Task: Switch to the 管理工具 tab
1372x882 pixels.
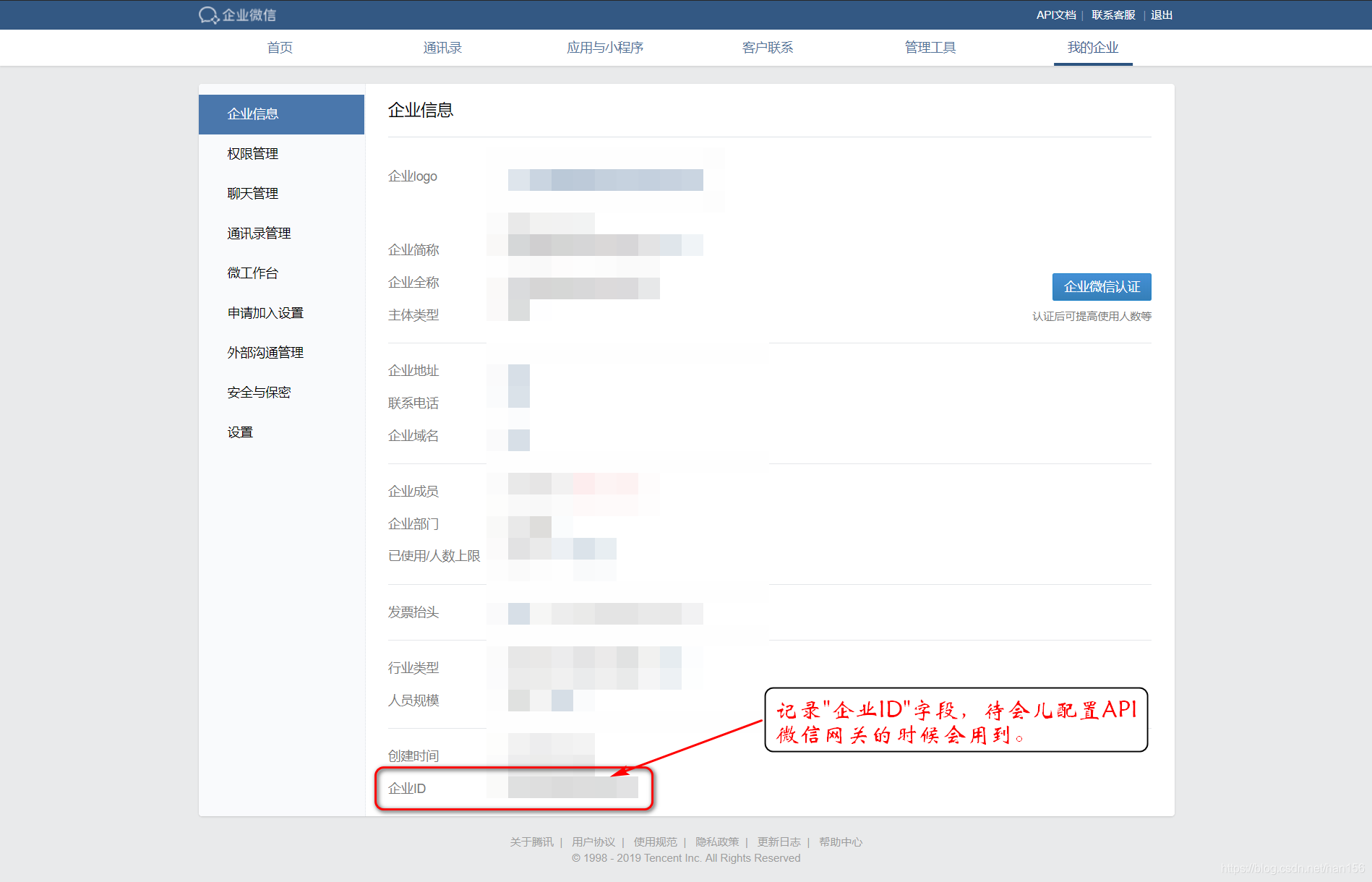Action: point(930,48)
